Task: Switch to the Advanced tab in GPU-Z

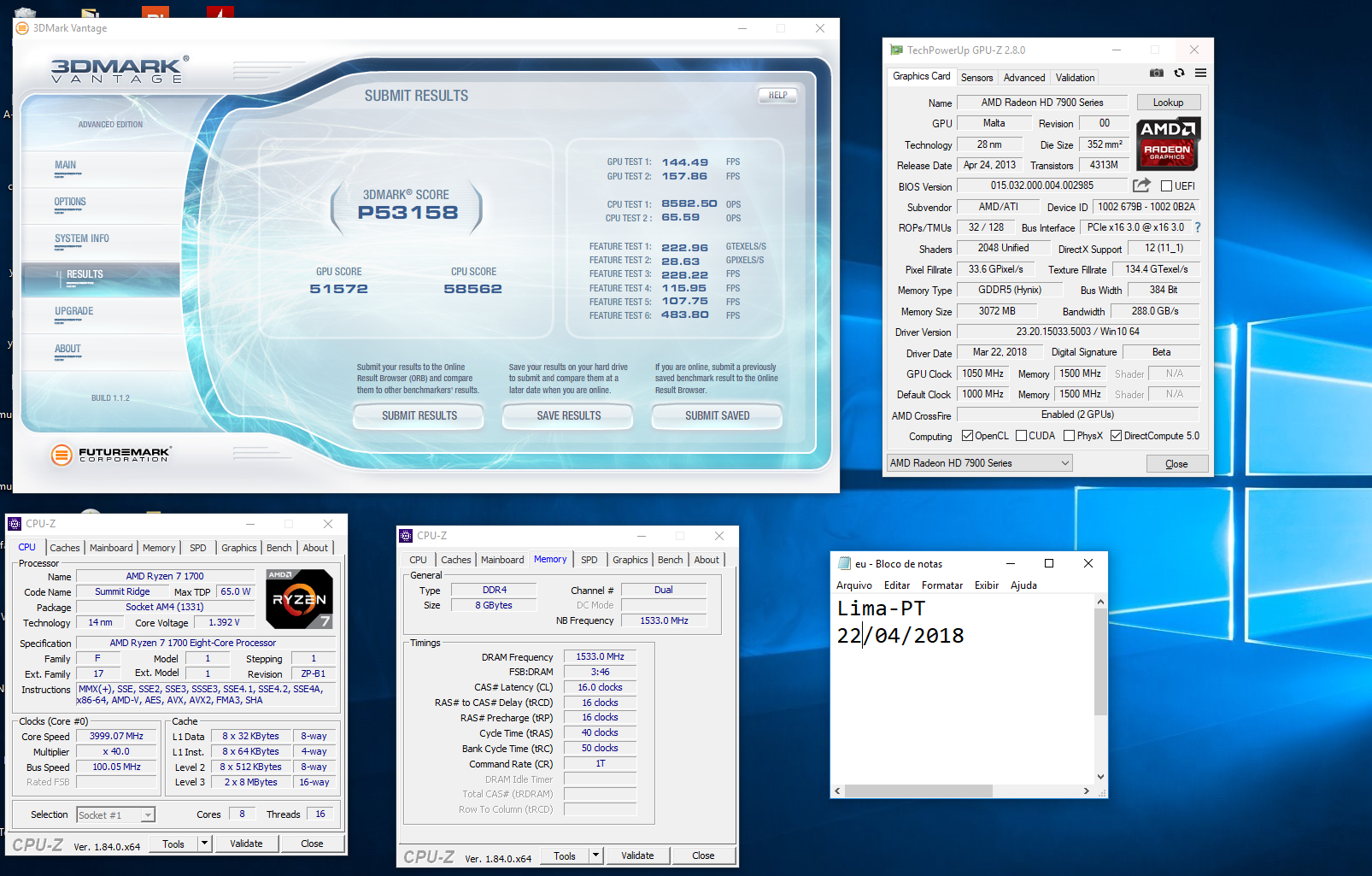Action: point(1024,78)
